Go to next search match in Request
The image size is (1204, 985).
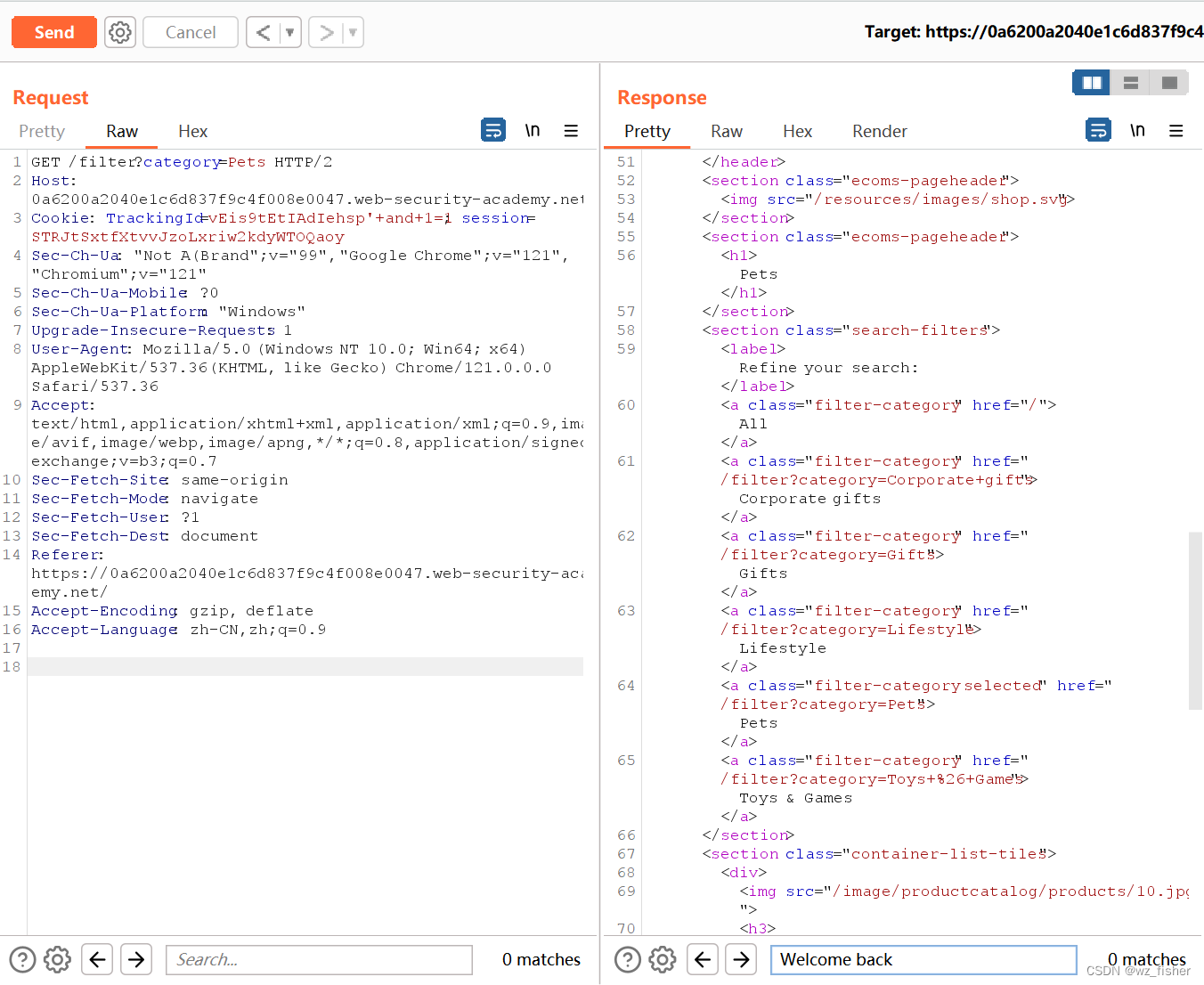[x=135, y=959]
